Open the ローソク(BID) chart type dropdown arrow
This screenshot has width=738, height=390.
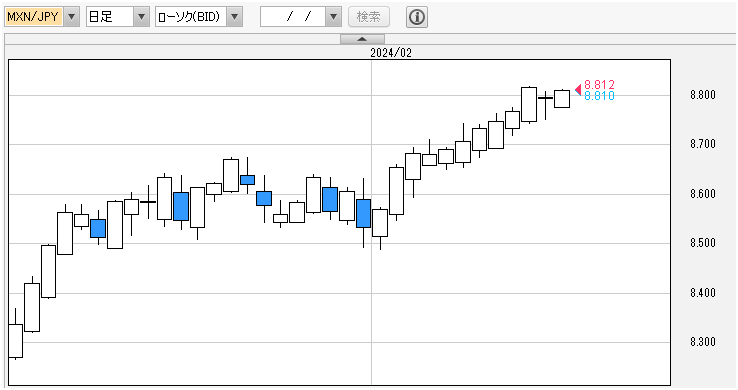click(234, 17)
